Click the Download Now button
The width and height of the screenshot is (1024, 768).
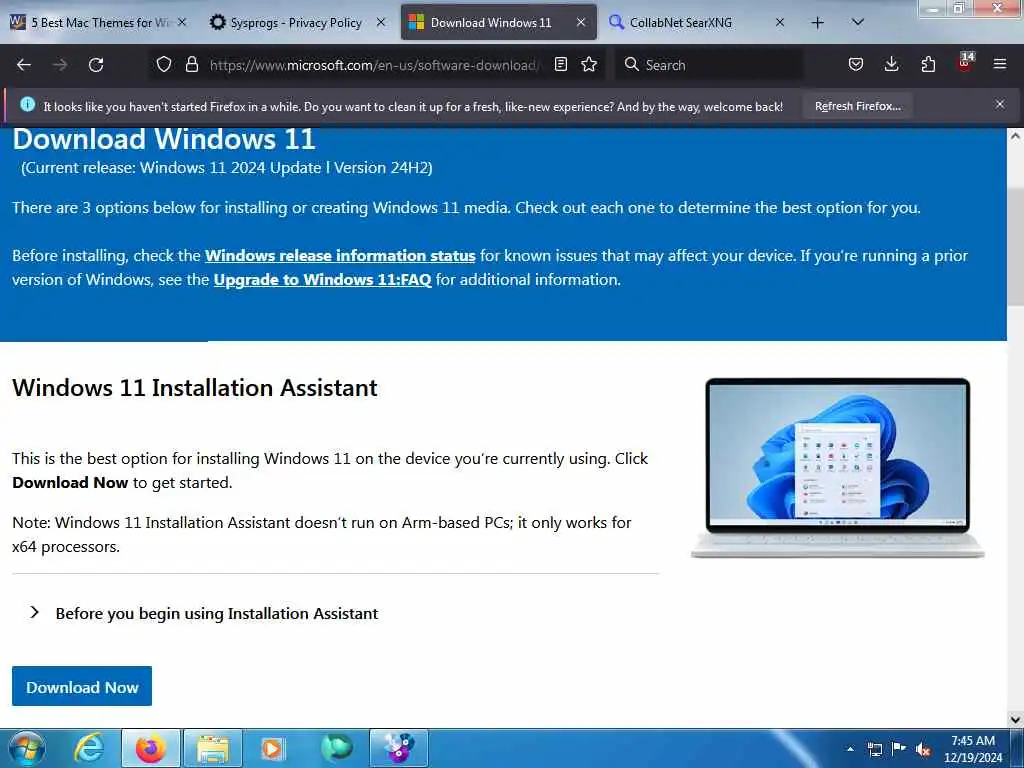(x=82, y=686)
